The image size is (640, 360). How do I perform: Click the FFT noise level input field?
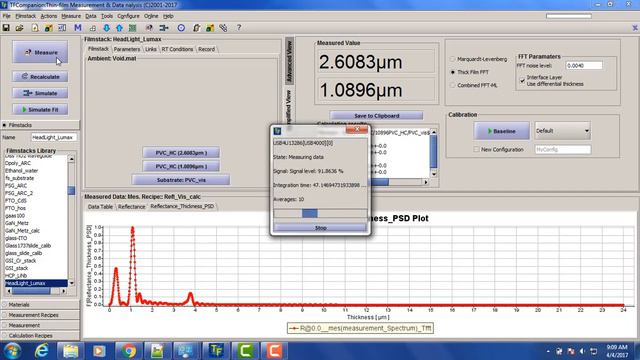[x=584, y=65]
